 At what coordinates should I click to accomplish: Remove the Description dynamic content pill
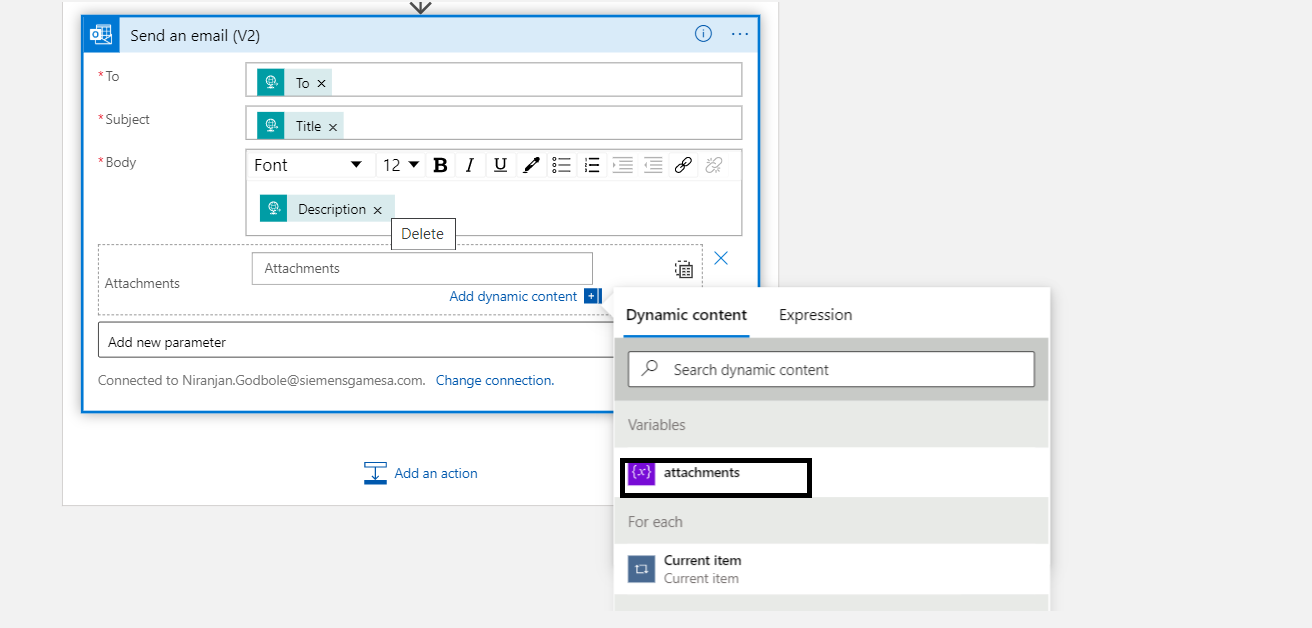[377, 209]
